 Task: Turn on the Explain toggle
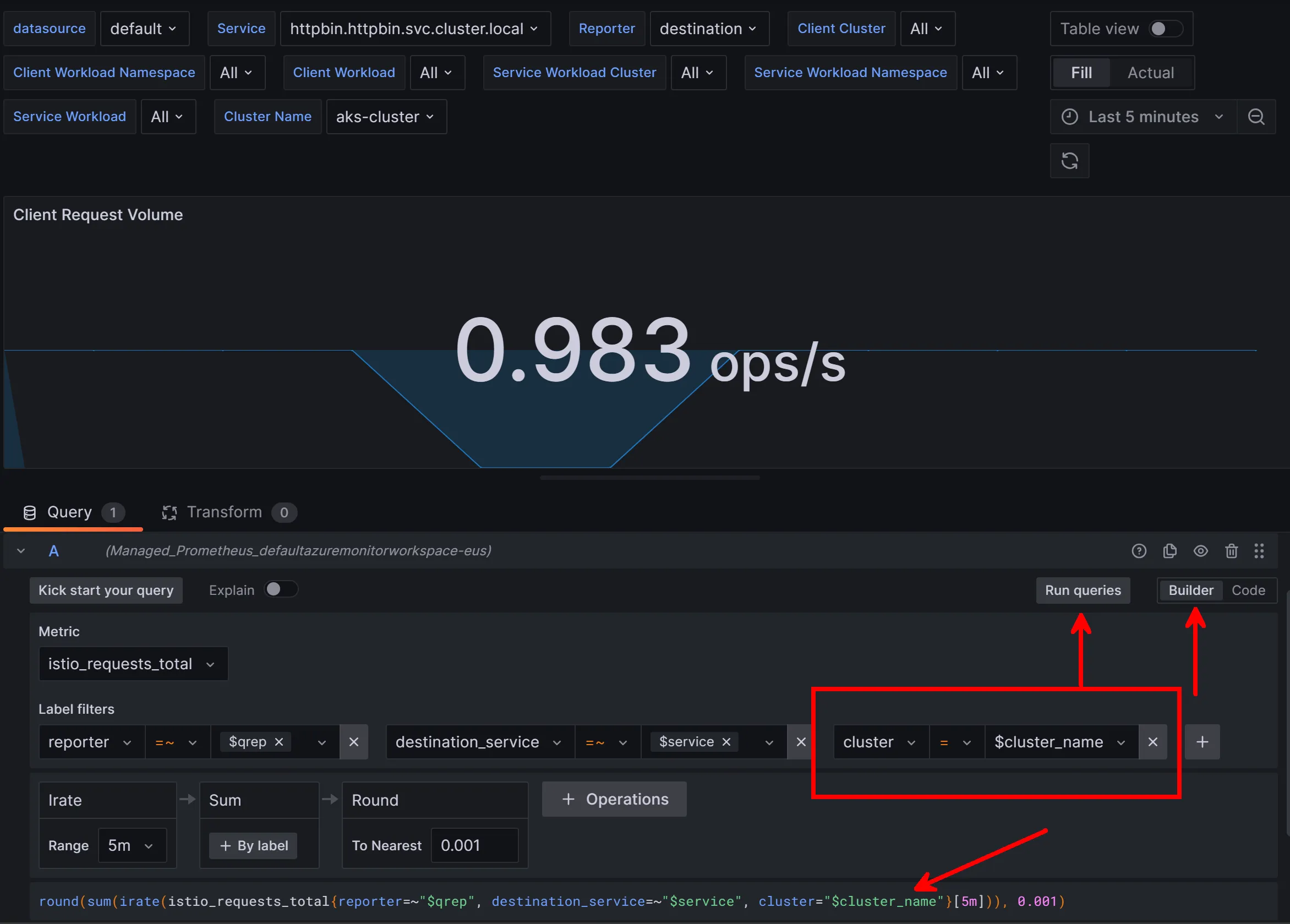[x=281, y=589]
